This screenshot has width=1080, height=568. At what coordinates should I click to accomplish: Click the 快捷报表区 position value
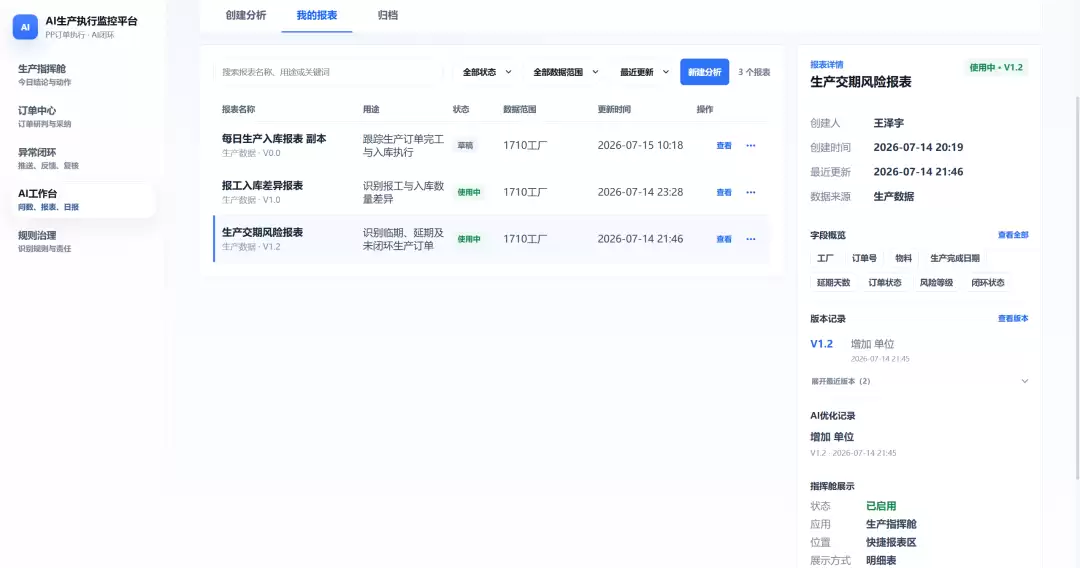[891, 543]
